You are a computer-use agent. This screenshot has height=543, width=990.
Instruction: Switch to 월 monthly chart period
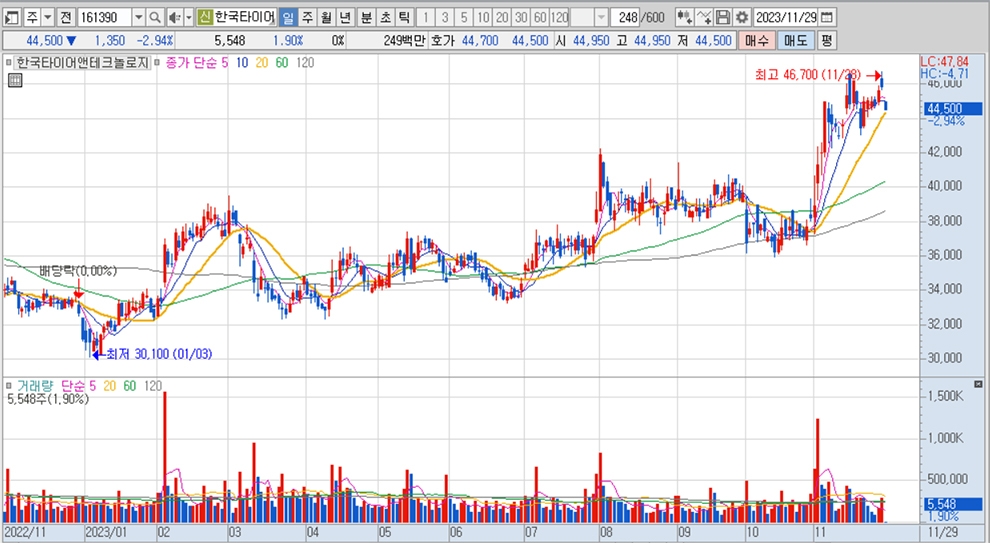pos(326,17)
